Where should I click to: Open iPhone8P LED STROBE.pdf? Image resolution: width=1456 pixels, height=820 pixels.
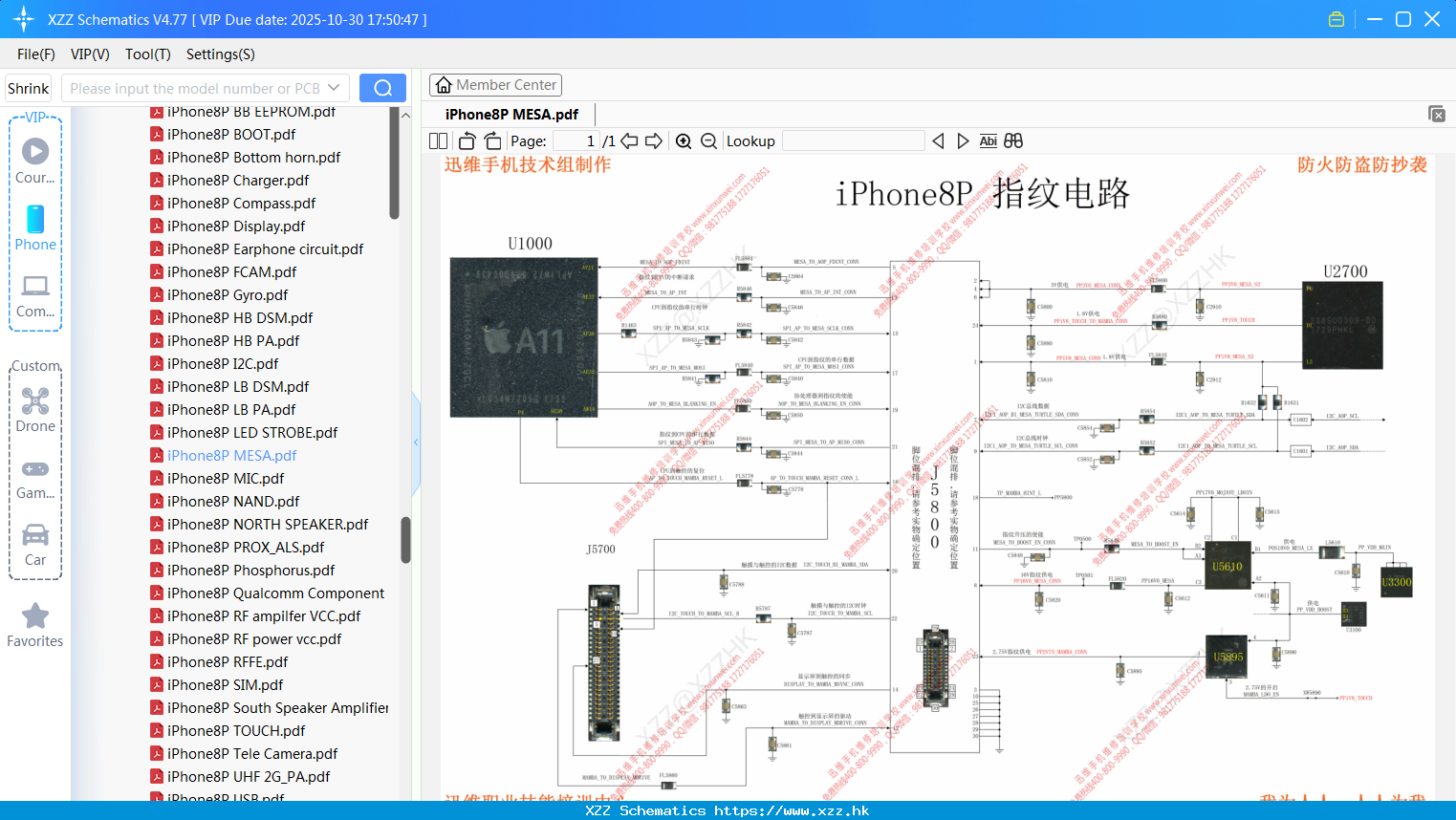coord(252,433)
